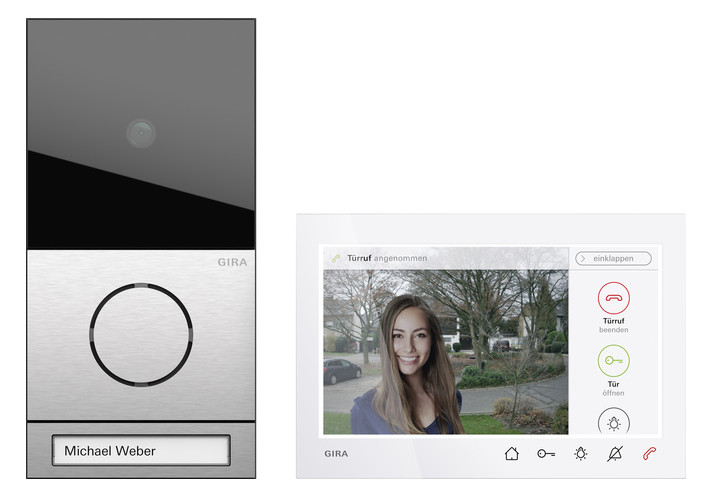Click the GIRA logo on indoor monitor
This screenshot has height=497, width=712.
click(x=338, y=454)
